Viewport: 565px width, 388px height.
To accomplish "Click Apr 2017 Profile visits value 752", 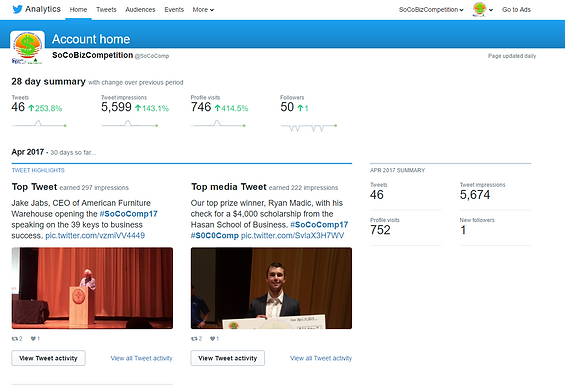I will 380,230.
